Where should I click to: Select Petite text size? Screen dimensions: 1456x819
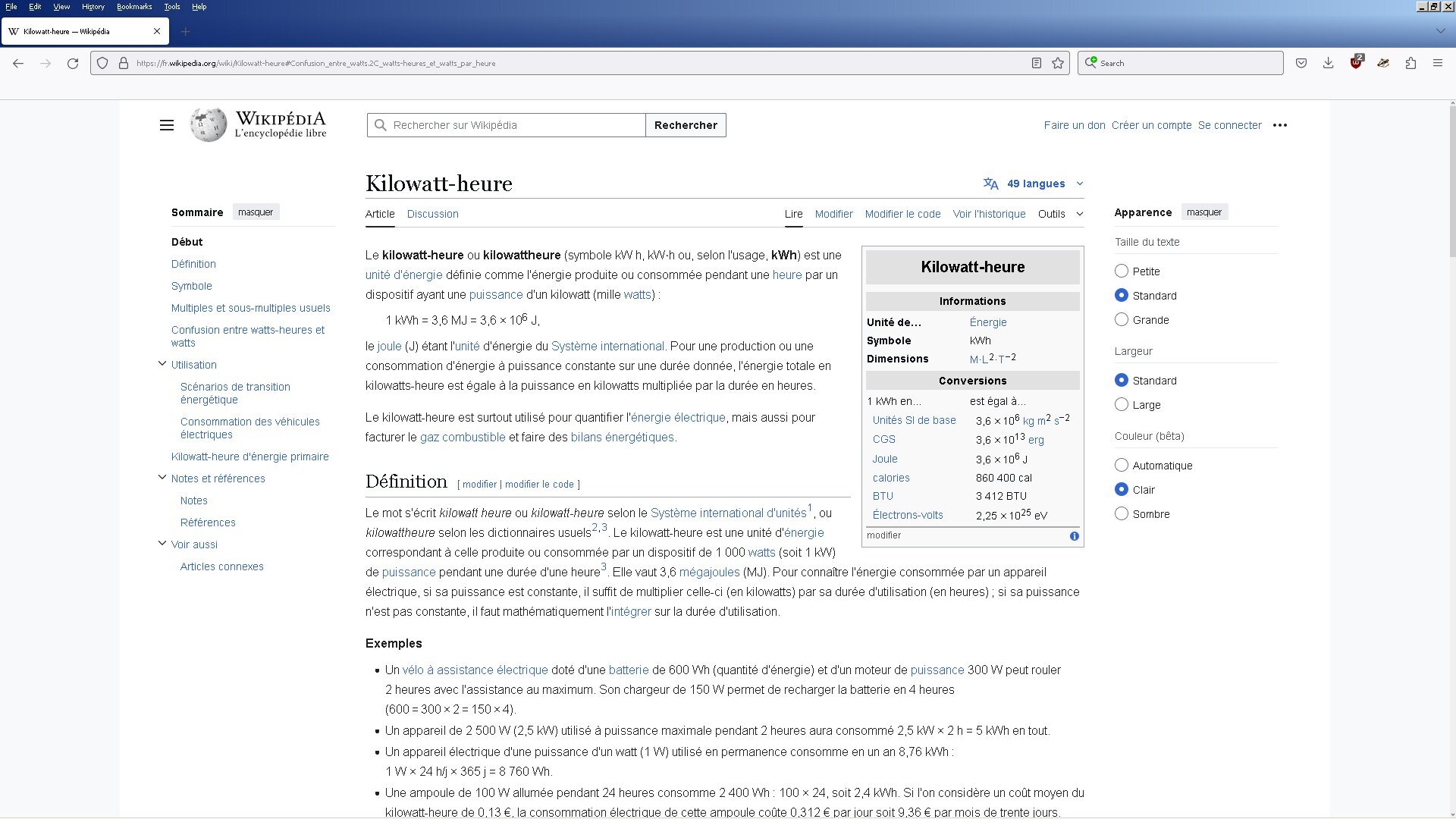[x=1122, y=271]
